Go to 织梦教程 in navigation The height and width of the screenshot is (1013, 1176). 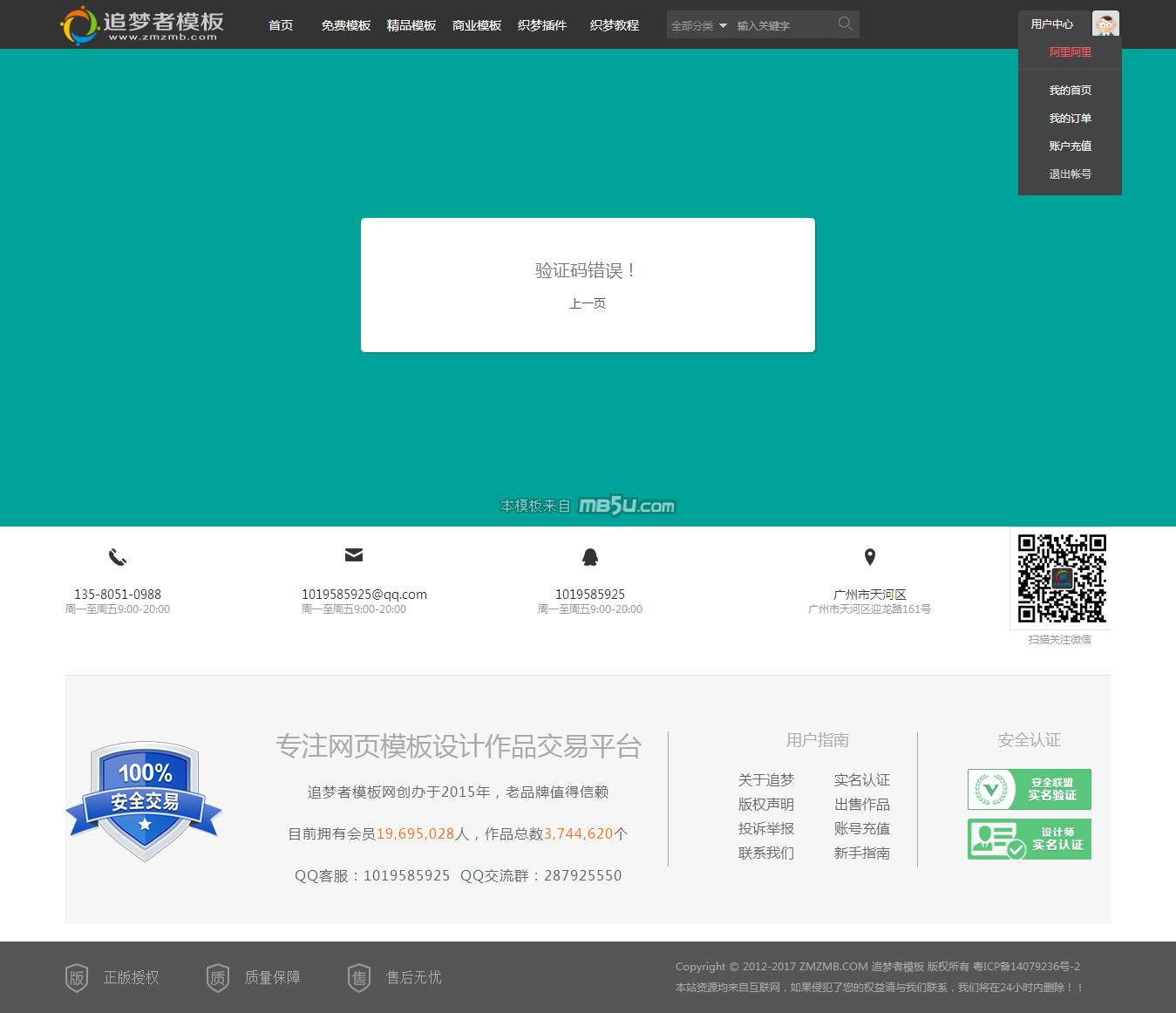tap(615, 25)
